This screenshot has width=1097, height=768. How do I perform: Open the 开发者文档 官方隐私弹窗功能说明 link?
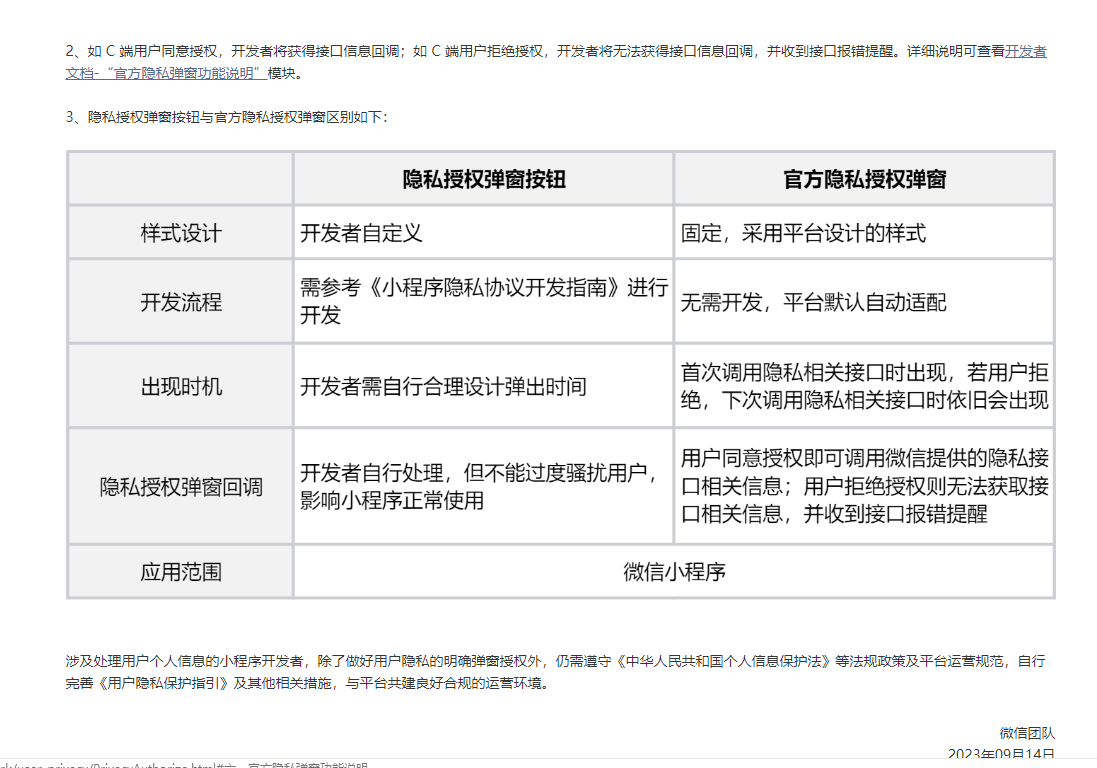[x=166, y=73]
